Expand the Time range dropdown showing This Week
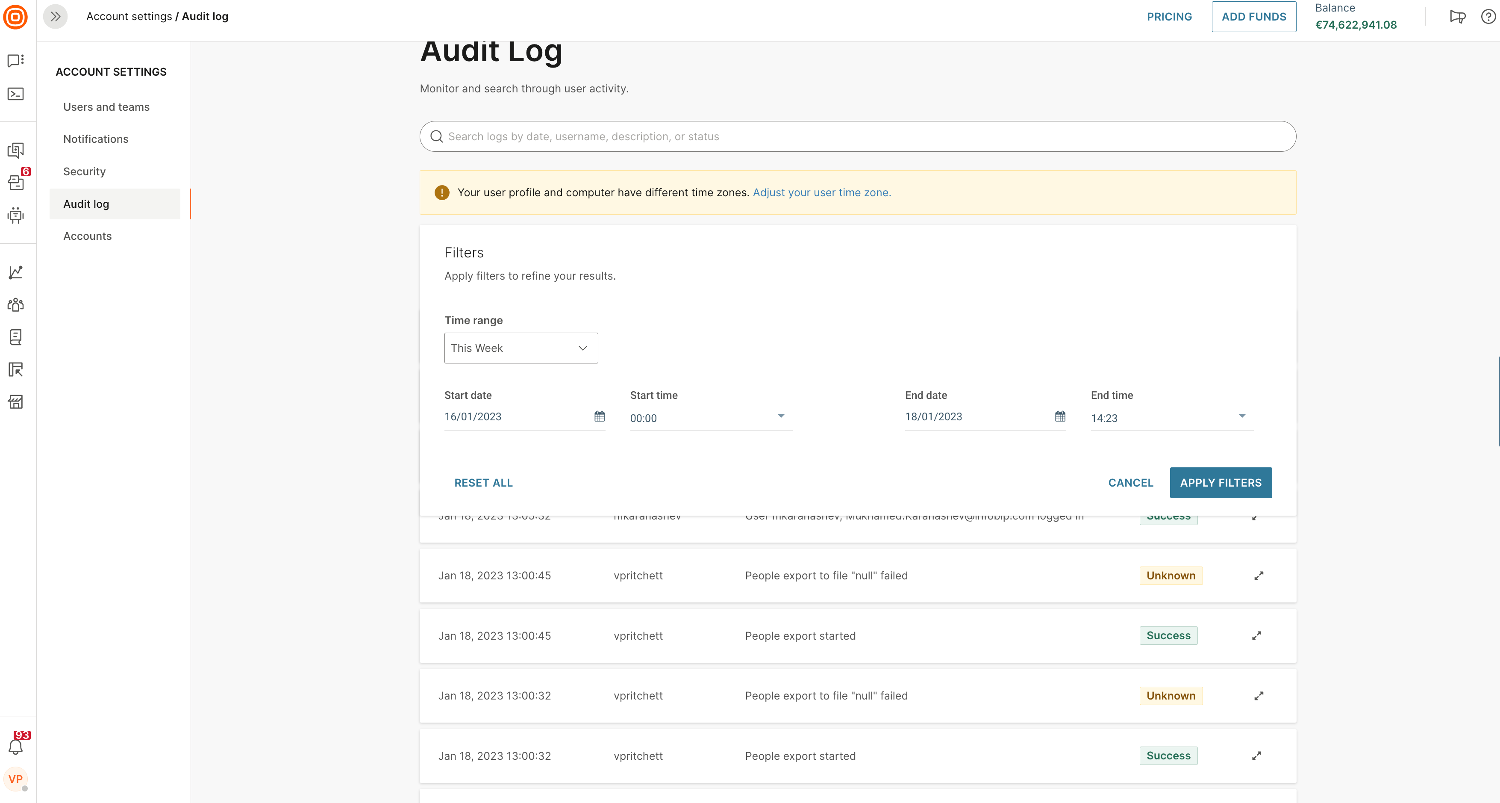1500x803 pixels. click(x=521, y=348)
